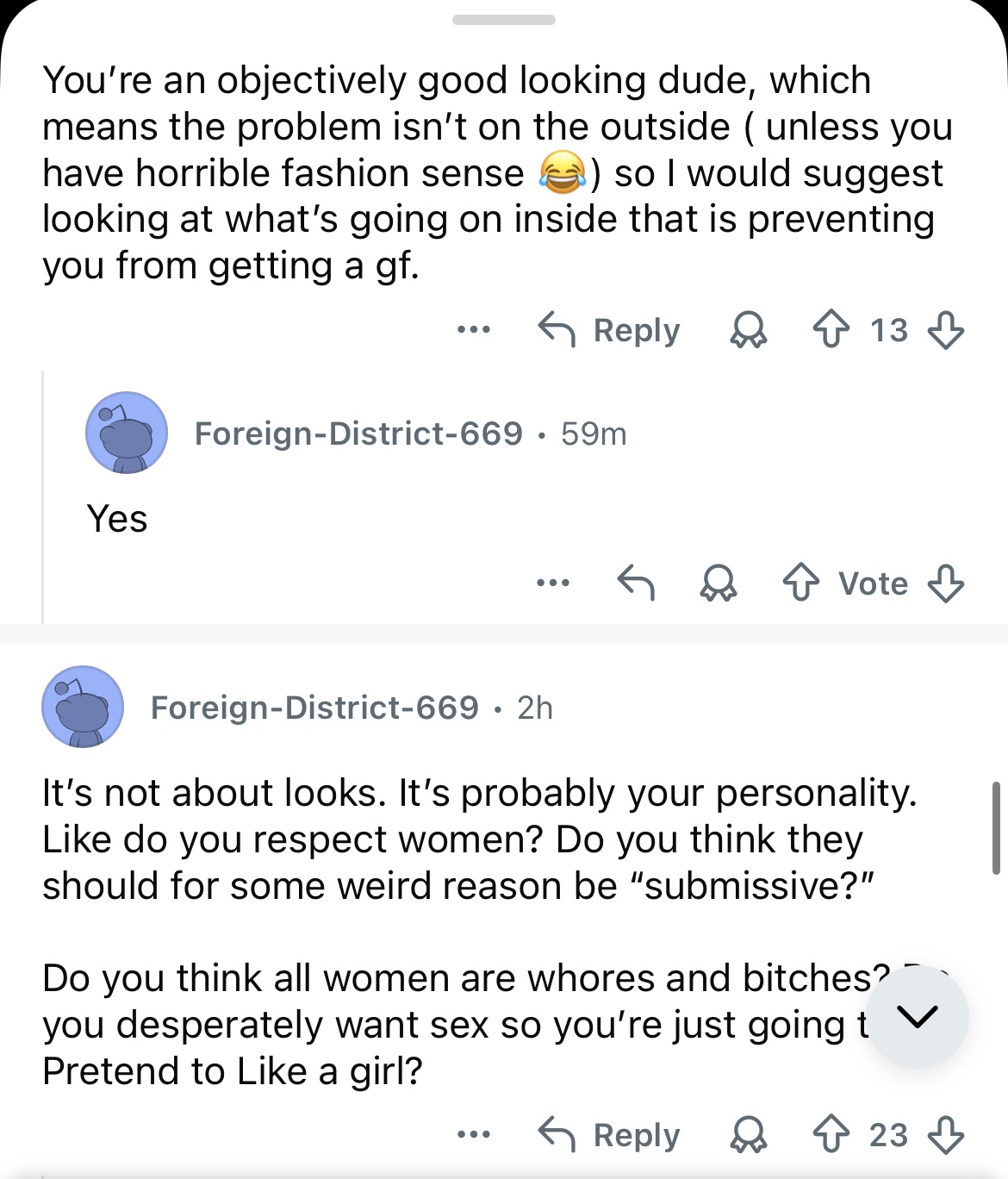
Task: Downvote the comment with 23 points
Action: (945, 1135)
